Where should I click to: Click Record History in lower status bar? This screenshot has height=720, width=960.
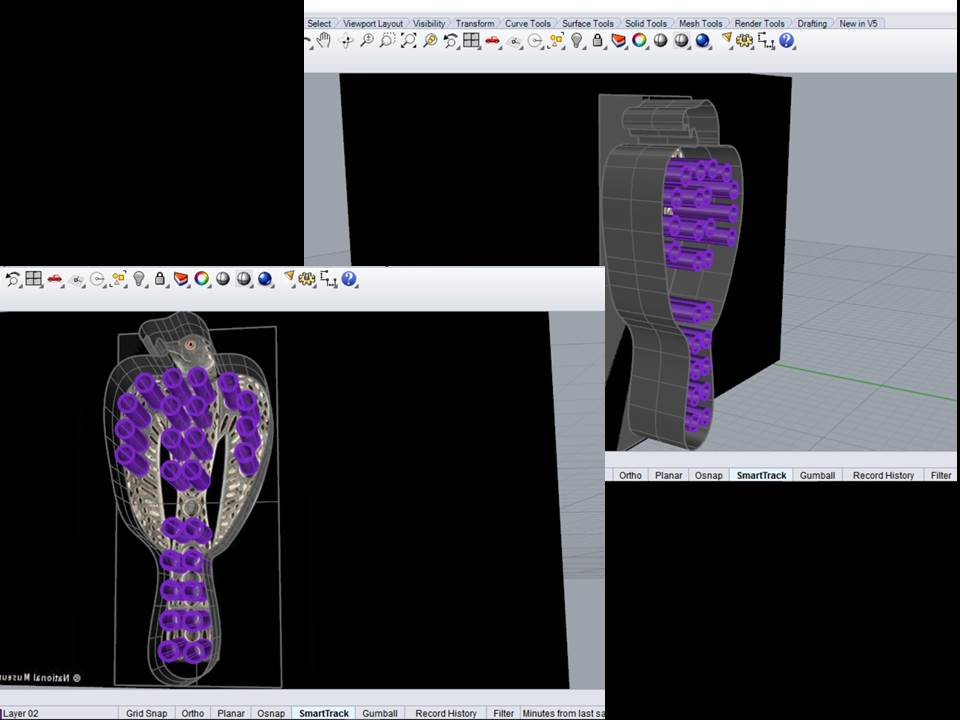point(446,713)
